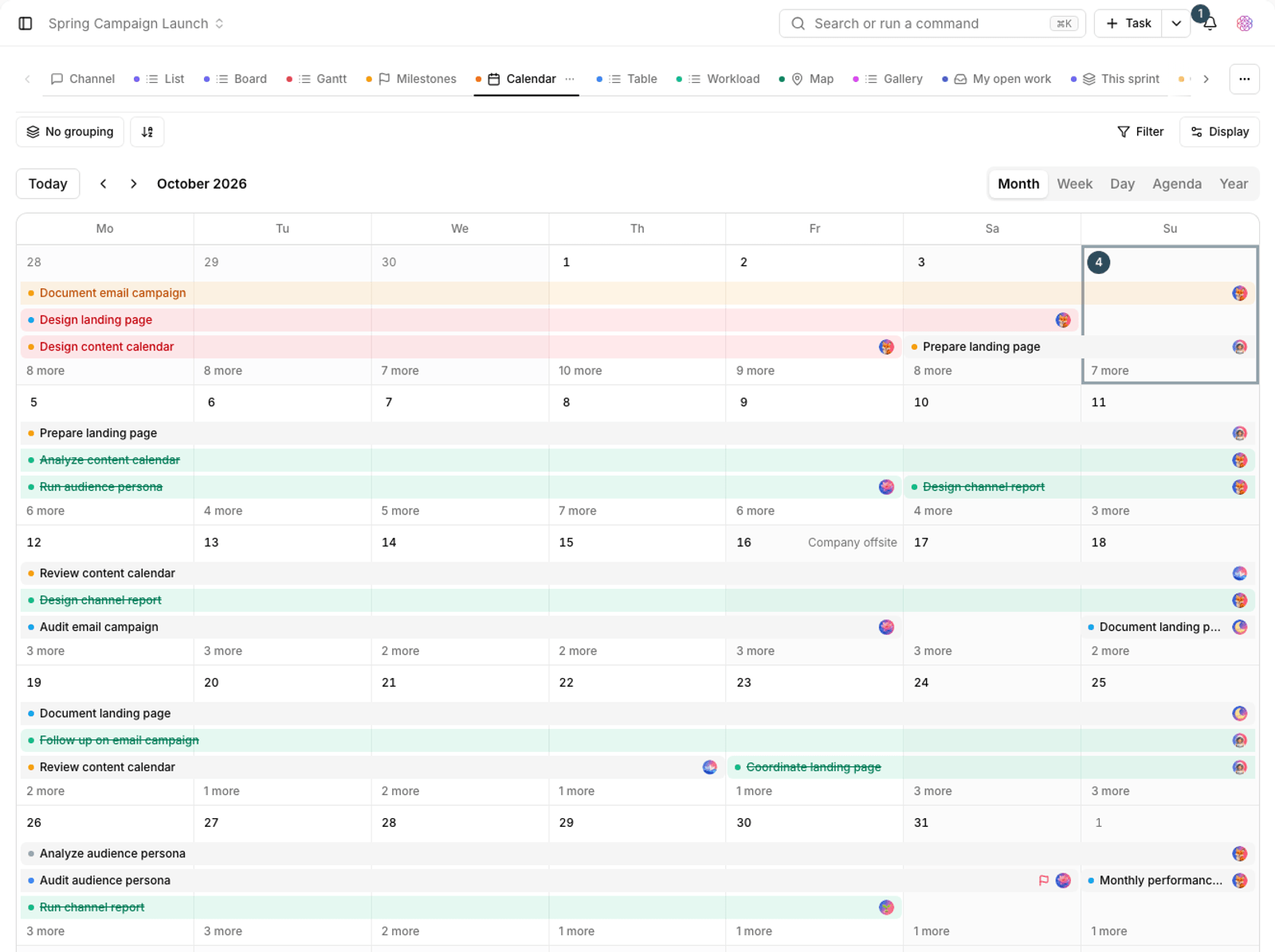Open the Filter button
Viewport: 1275px width, 952px height.
point(1140,132)
